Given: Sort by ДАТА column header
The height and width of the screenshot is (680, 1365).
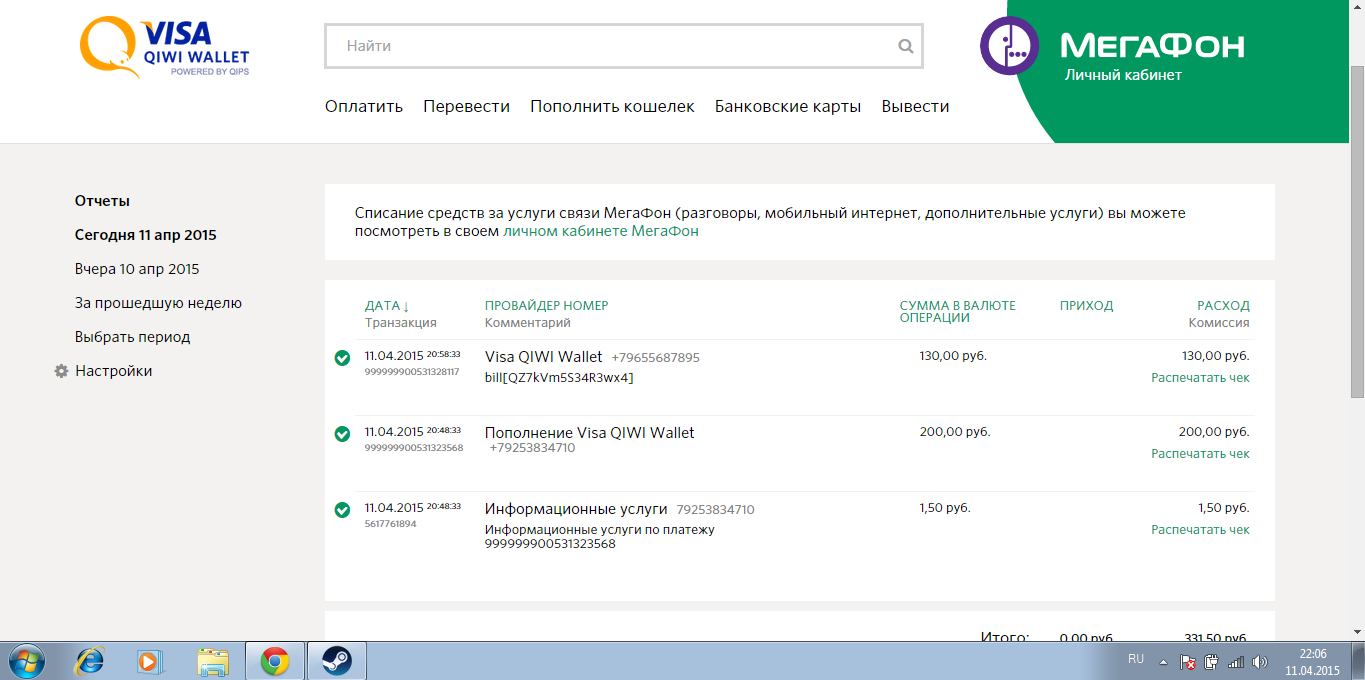Looking at the screenshot, I should click(387, 306).
